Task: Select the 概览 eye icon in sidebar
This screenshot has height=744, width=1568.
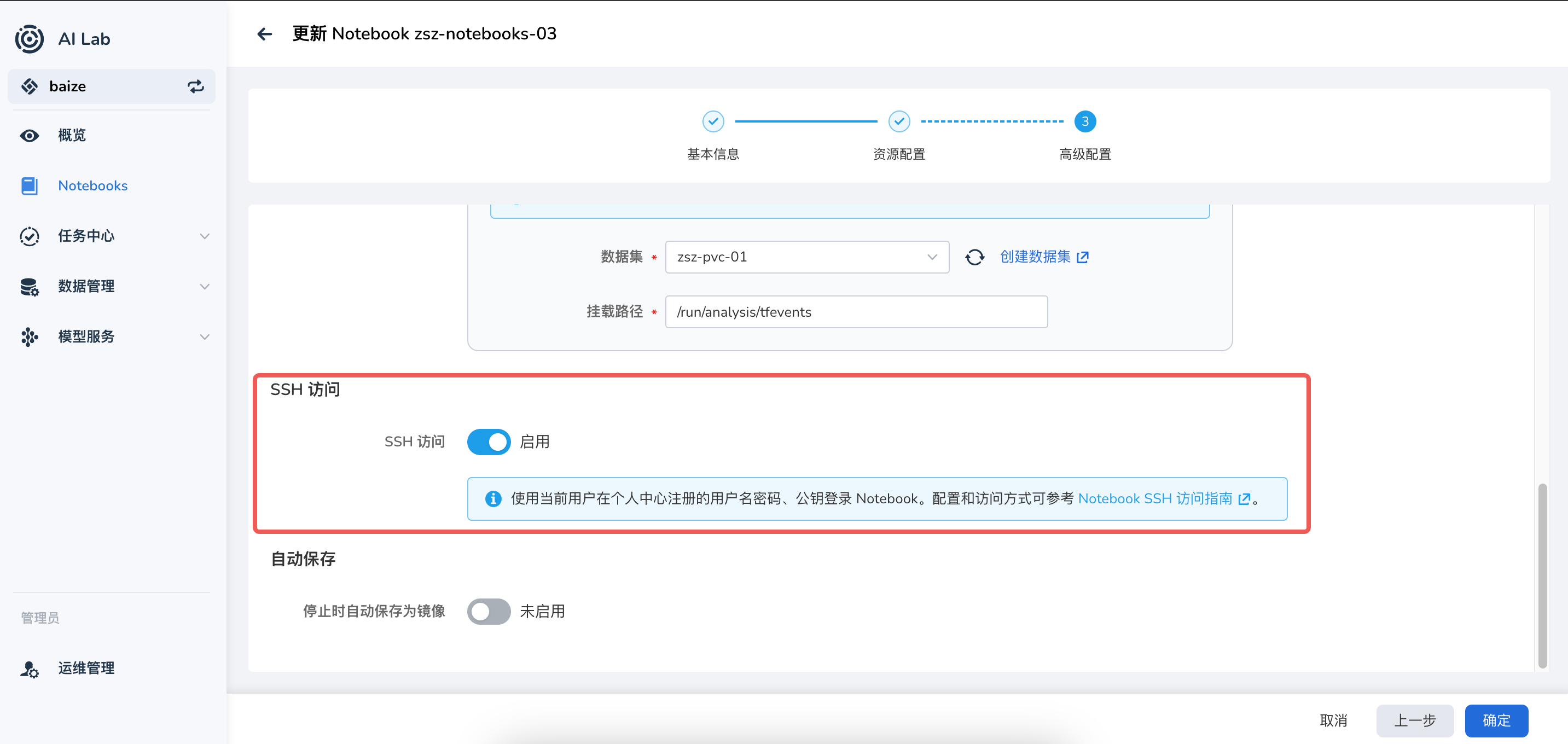Action: coord(28,135)
